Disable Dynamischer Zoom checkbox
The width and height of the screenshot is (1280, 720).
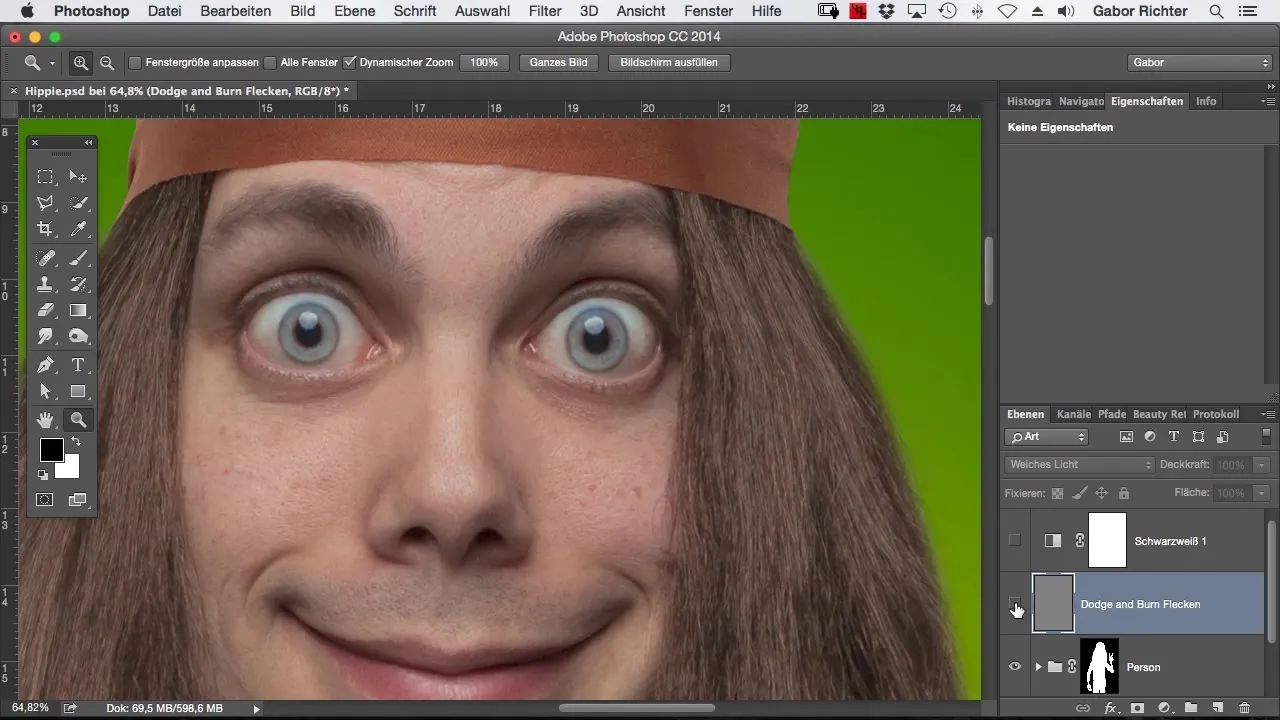click(349, 62)
